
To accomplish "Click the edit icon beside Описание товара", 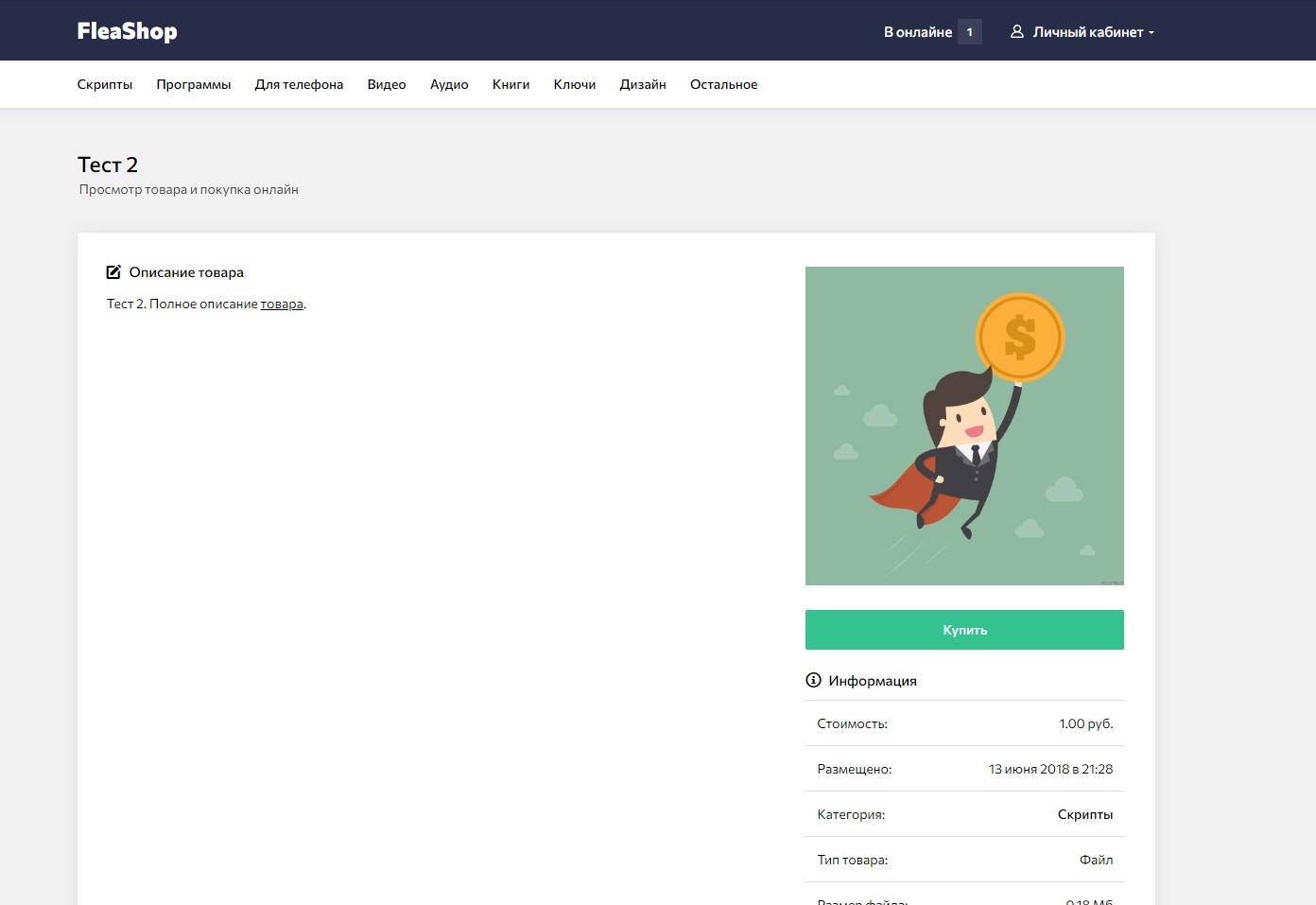I will pos(113,272).
